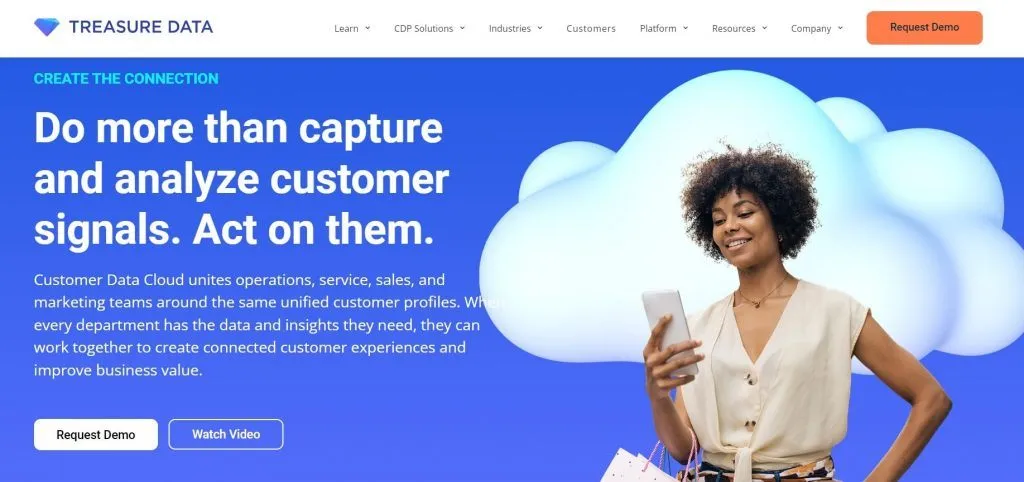Click the Treasure Data diamond logo icon
Viewport: 1024px width, 482px height.
click(46, 27)
